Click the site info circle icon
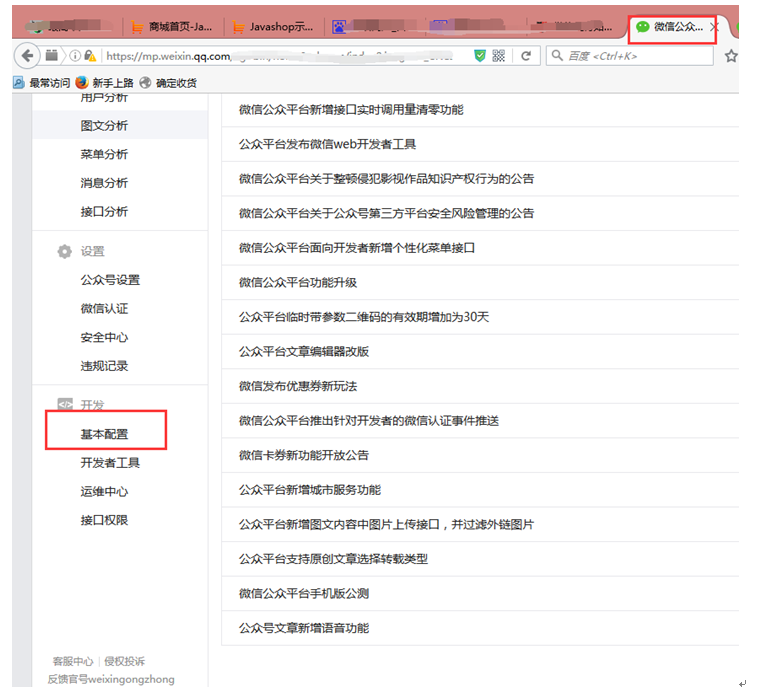The image size is (758, 695). coord(75,56)
